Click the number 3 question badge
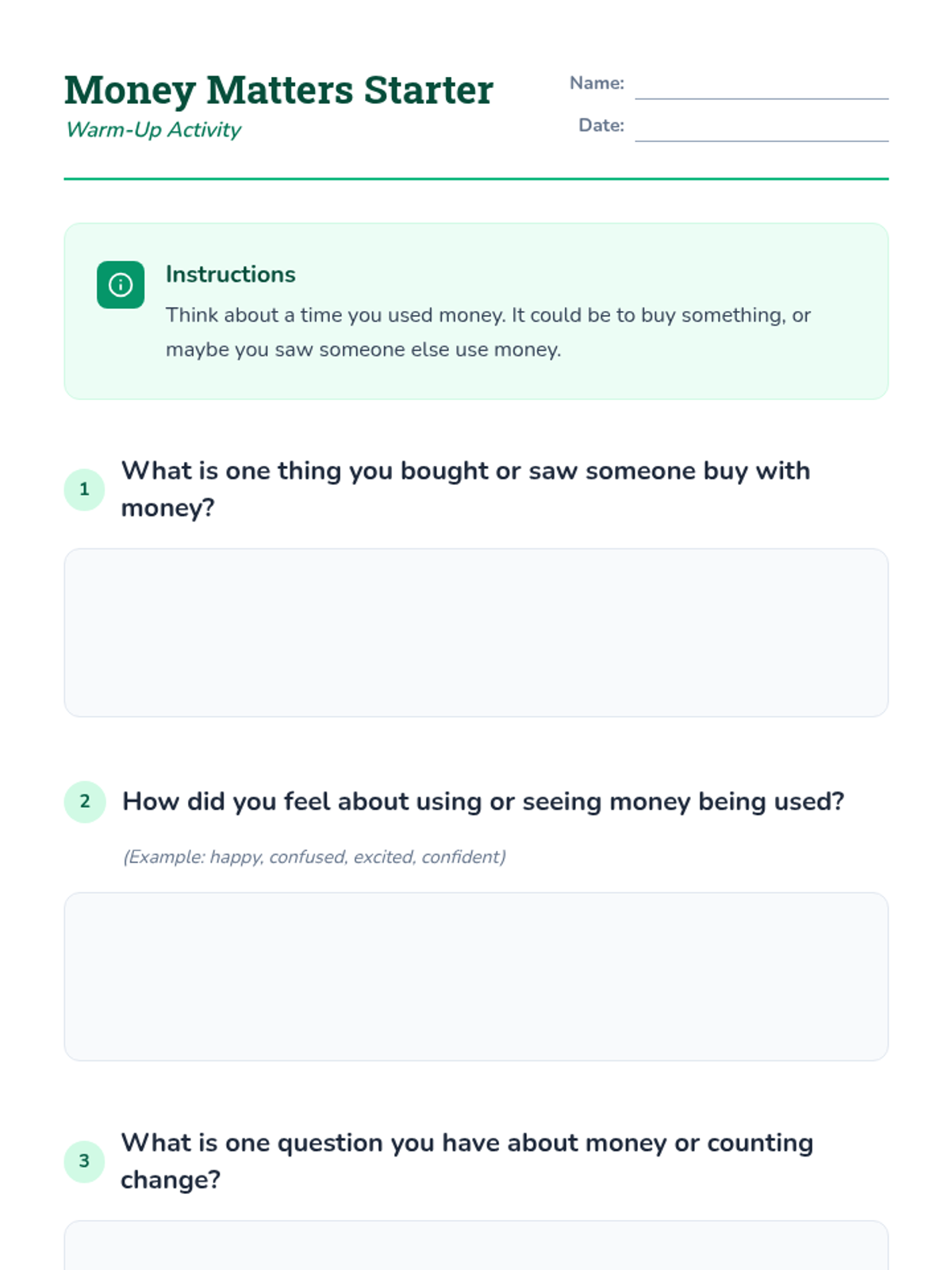This screenshot has height=1270, width=952. pos(84,1161)
